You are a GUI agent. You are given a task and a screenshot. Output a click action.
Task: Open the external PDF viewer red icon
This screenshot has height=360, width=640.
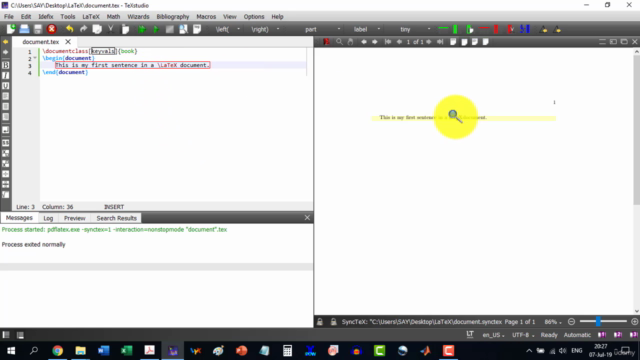(327, 42)
